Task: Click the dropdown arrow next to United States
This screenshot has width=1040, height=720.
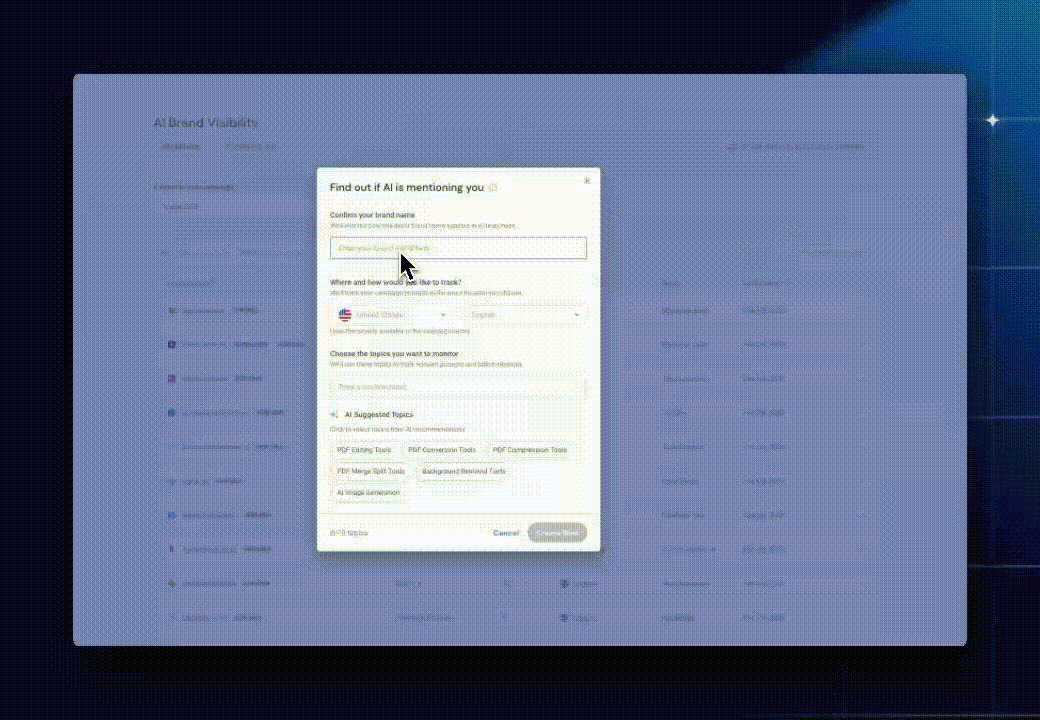Action: [443, 315]
